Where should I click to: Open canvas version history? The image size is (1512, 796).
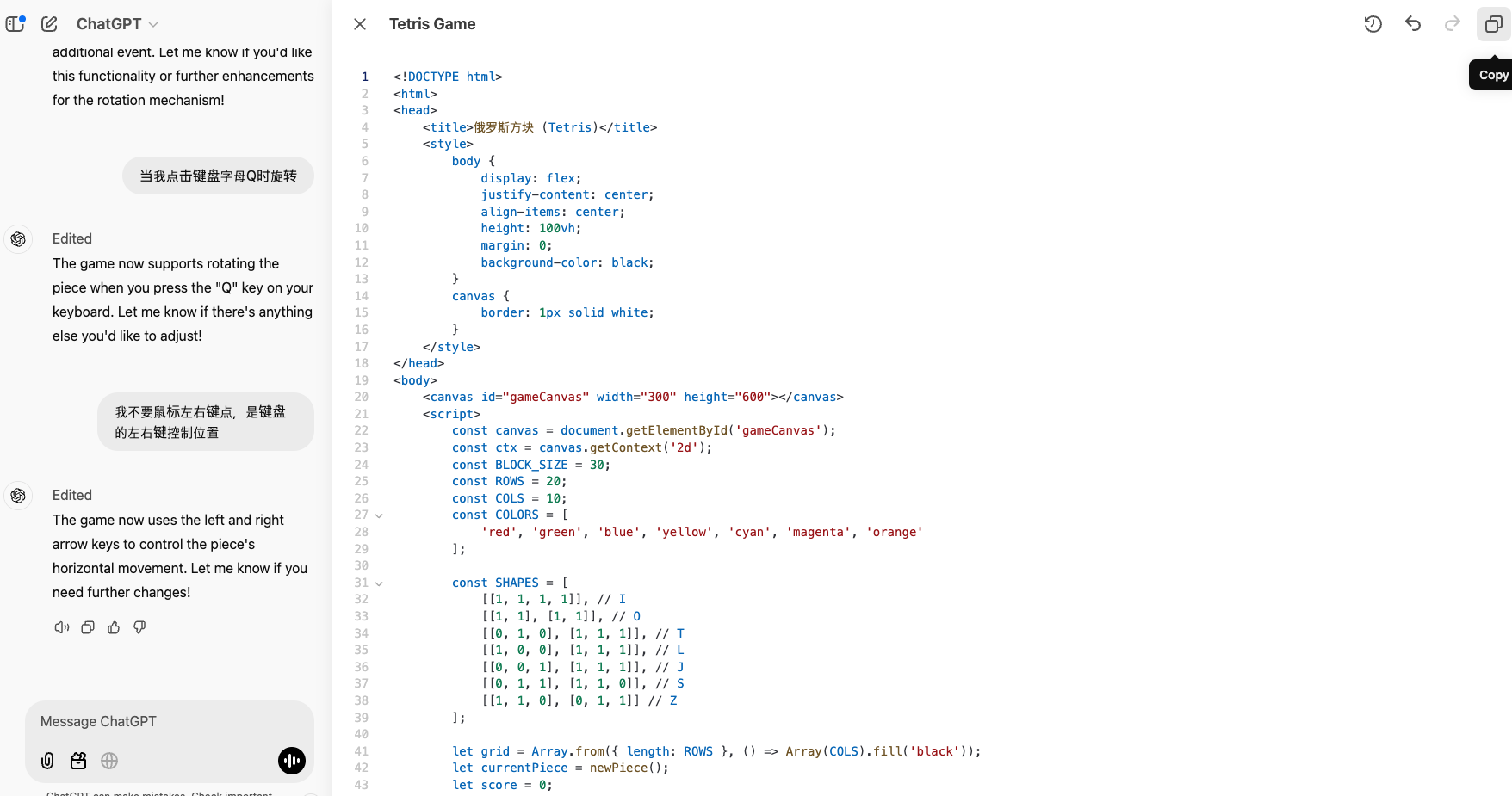tap(1373, 24)
